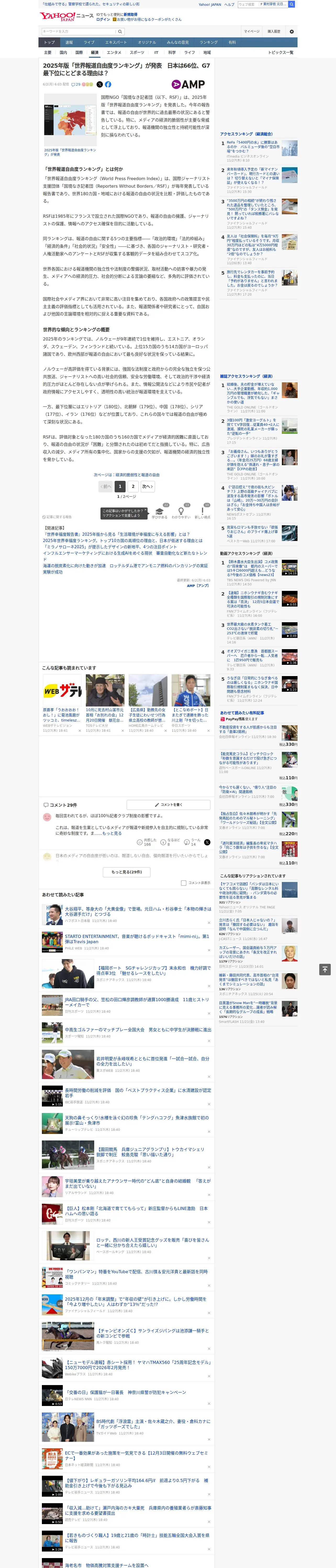The height and width of the screenshot is (1568, 336).
Task: Click the search magnifier button in header
Action: click(120, 32)
